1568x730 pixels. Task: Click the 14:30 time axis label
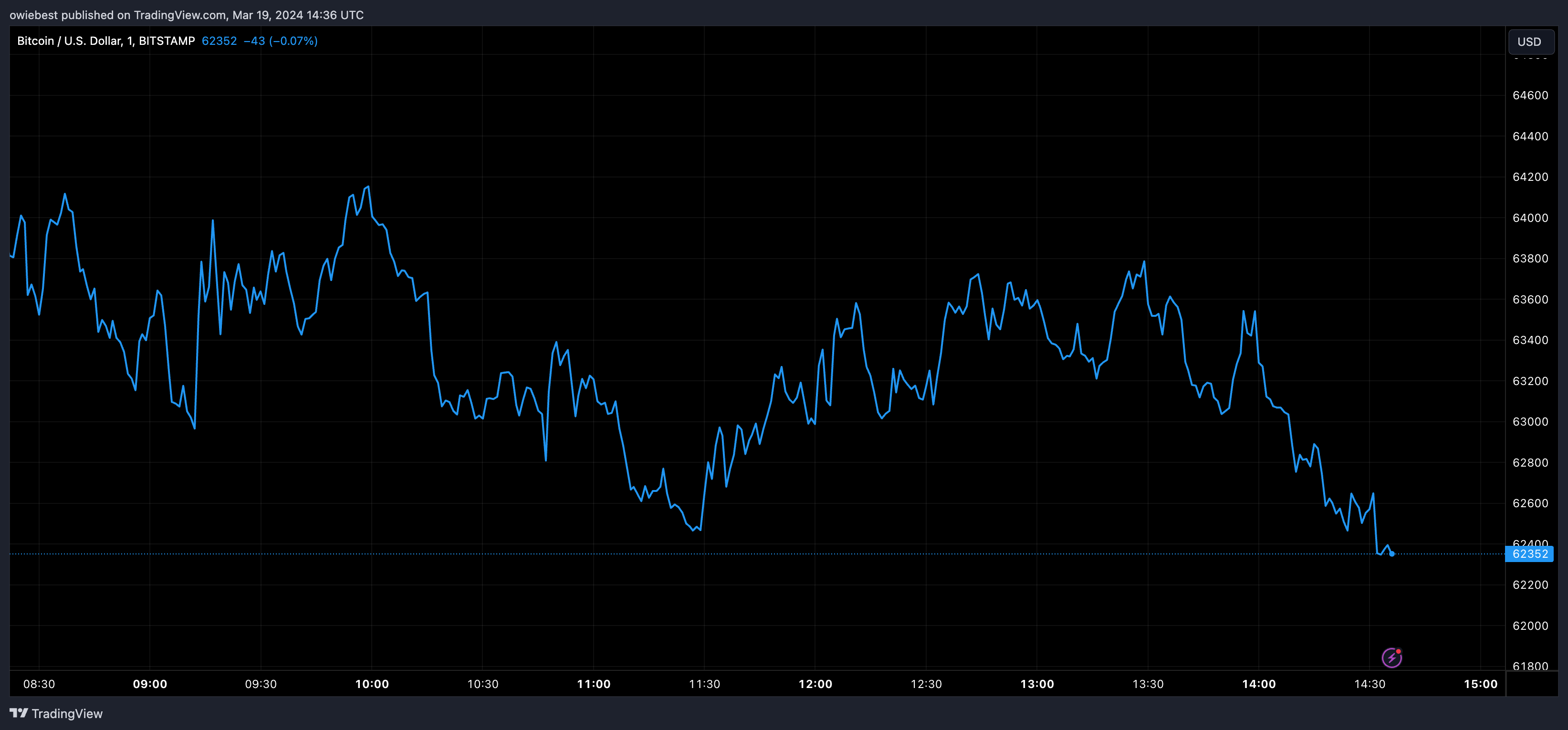pos(1369,684)
